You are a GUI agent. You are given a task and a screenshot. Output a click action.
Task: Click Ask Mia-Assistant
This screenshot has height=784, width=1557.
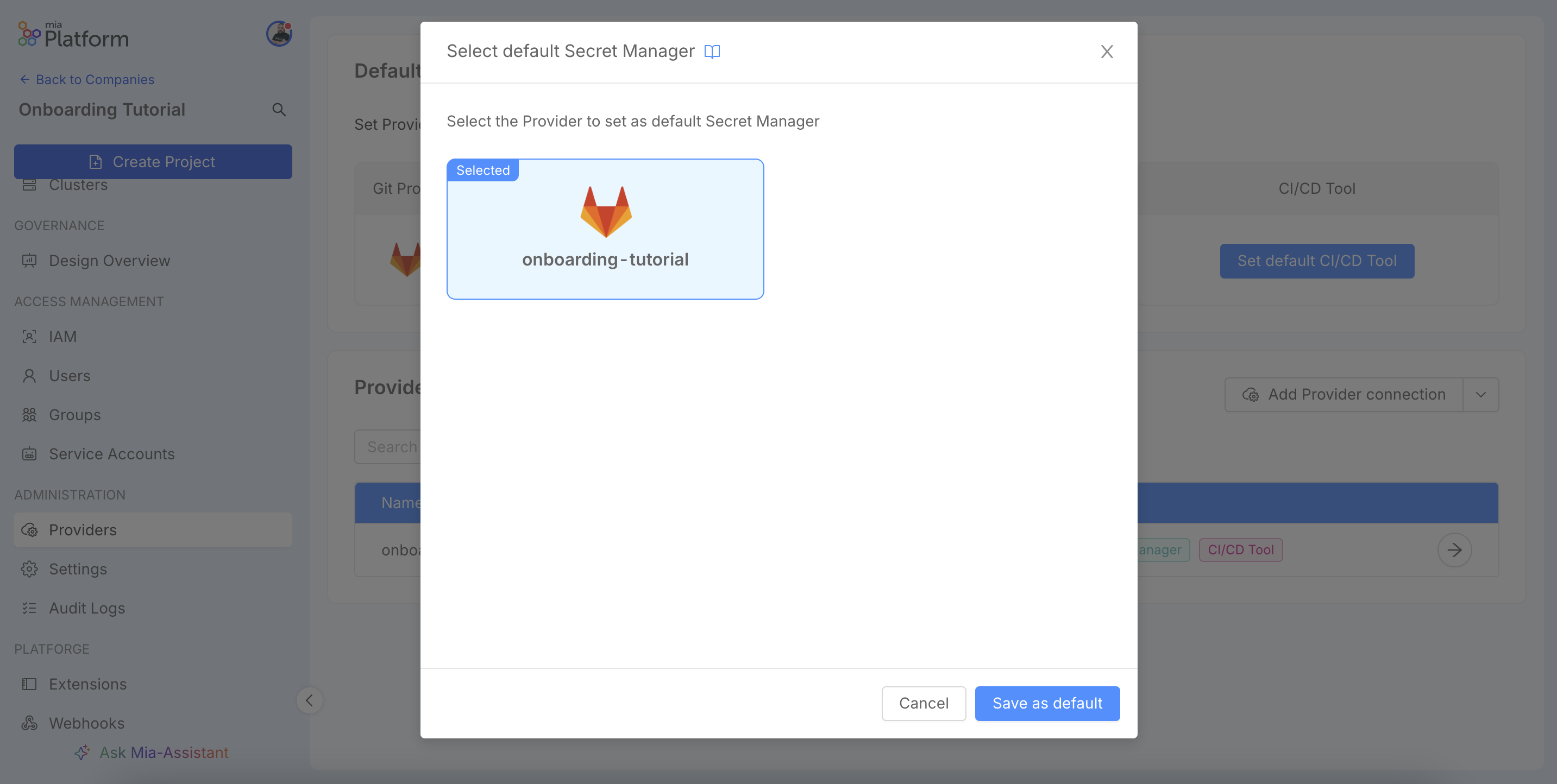coord(152,753)
